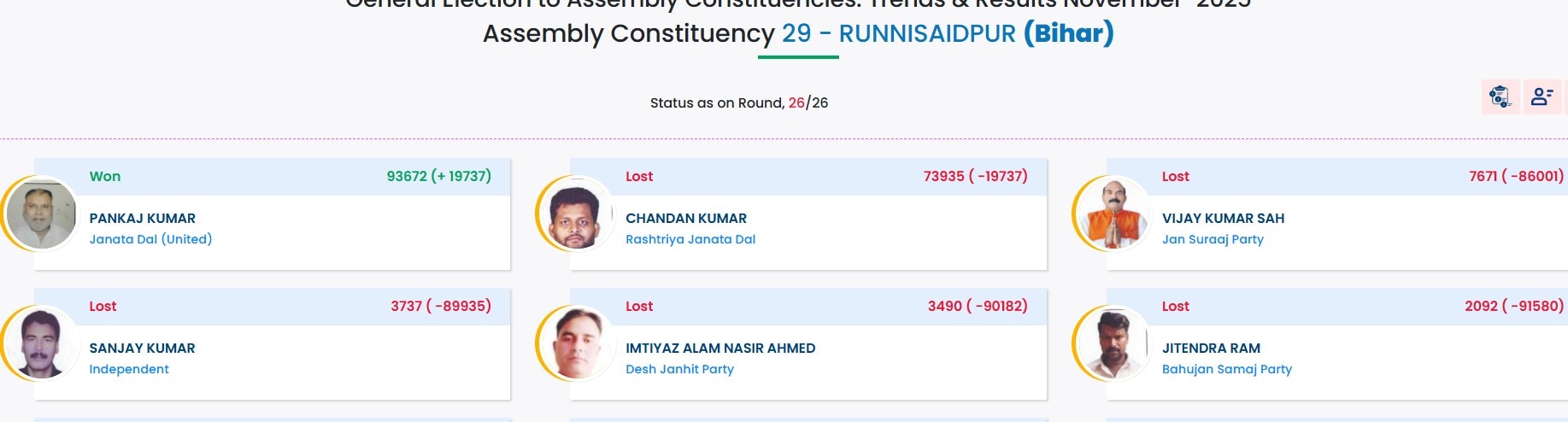1568x422 pixels.
Task: Click Pankaj Kumar's candidate photo
Action: click(x=41, y=214)
